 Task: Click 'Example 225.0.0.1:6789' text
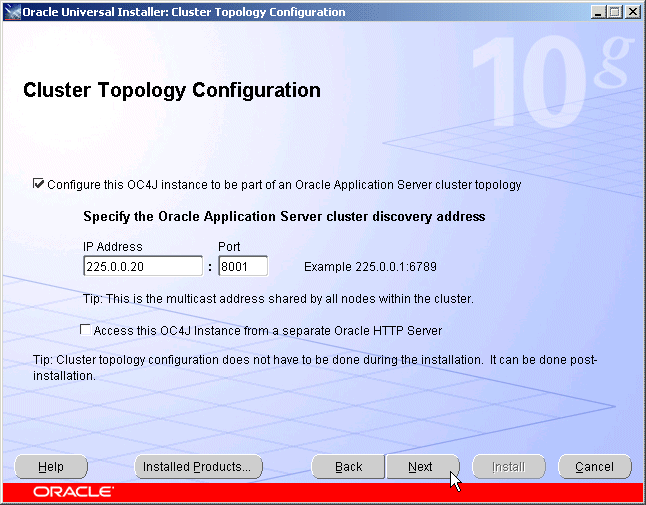pos(370,267)
